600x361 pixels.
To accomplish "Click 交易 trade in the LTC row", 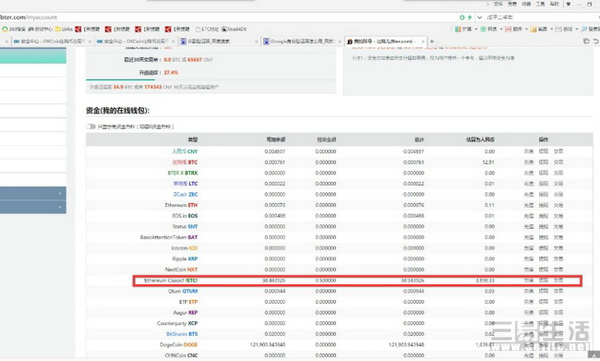I will pyautogui.click(x=558, y=184).
